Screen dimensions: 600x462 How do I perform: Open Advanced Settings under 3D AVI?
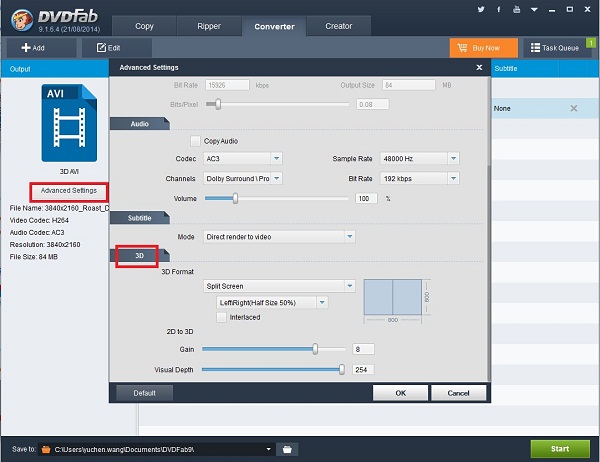pos(69,191)
